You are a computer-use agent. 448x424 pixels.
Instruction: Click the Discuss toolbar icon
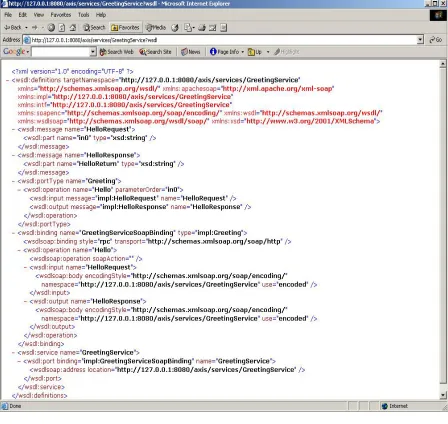coord(224,28)
